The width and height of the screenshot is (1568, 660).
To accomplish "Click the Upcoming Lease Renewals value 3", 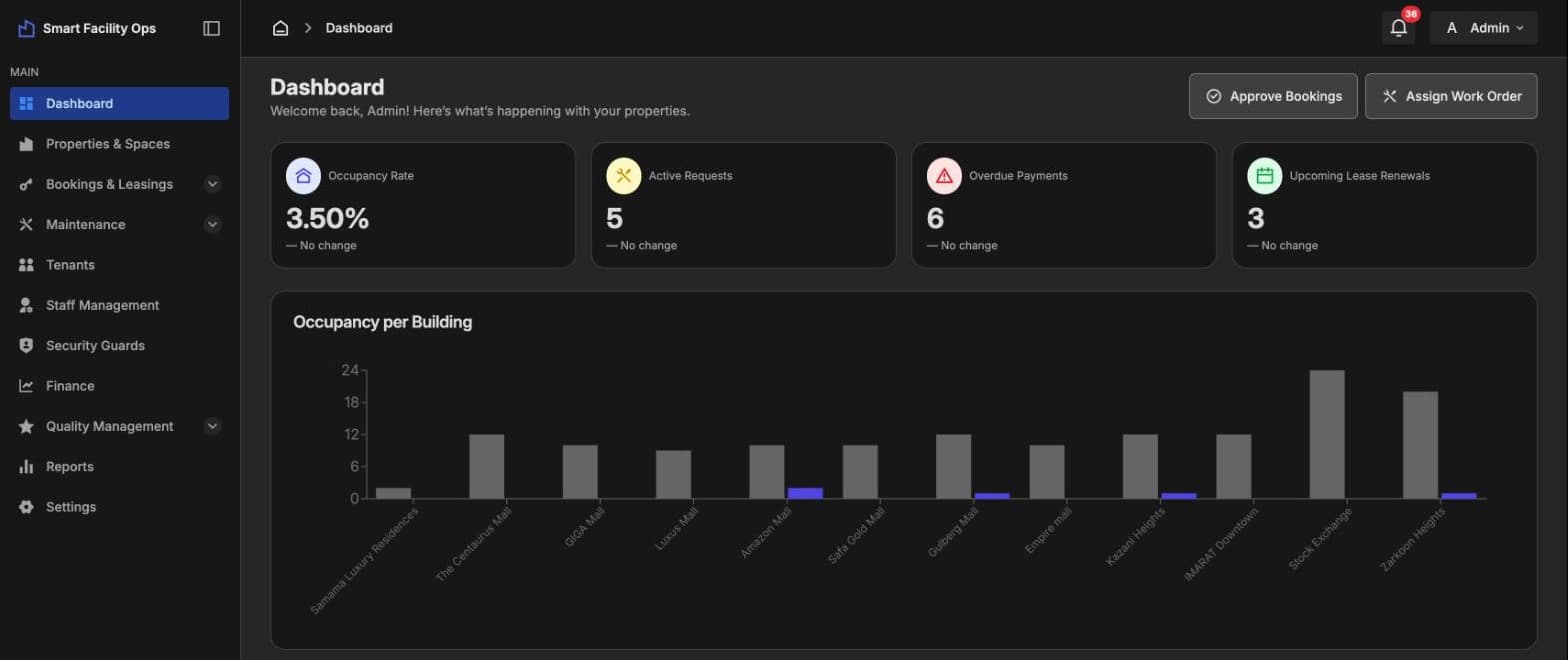I will pyautogui.click(x=1255, y=218).
